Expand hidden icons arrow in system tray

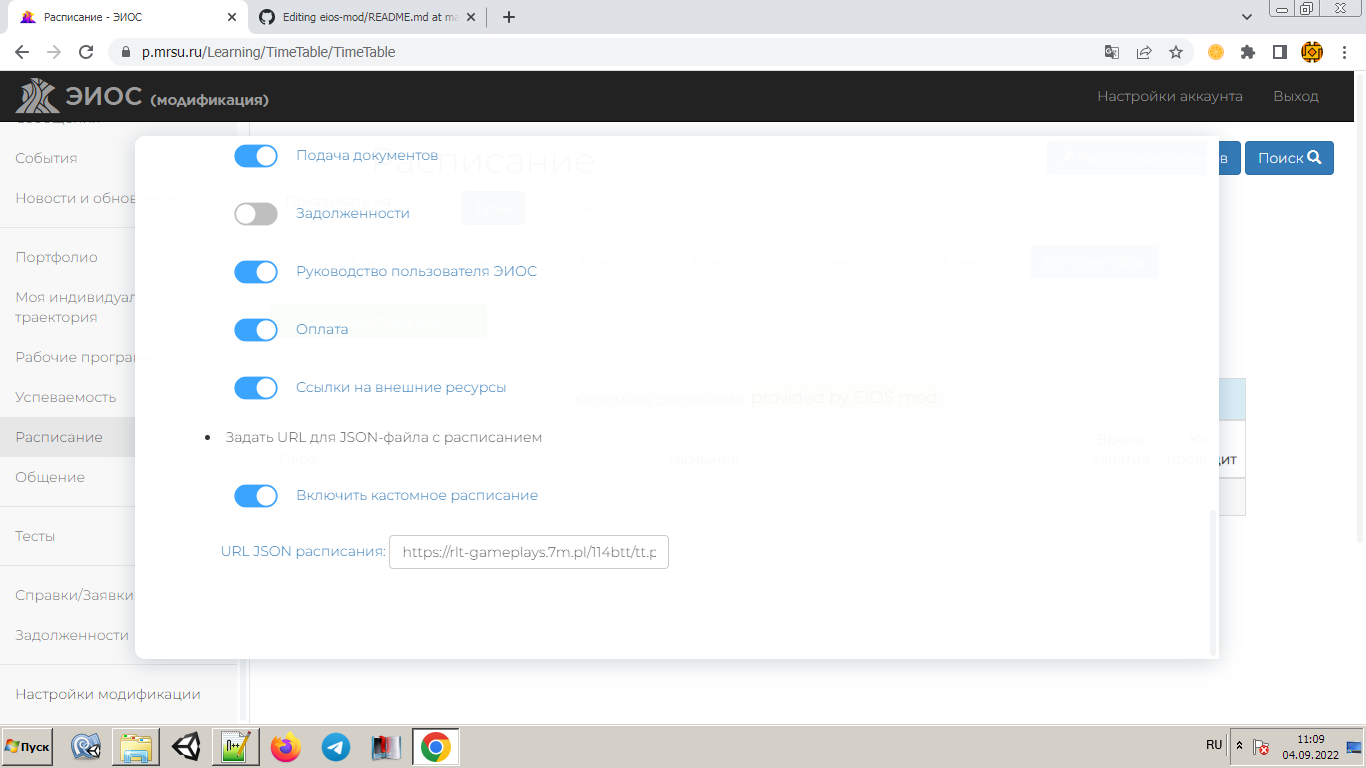coord(1239,745)
